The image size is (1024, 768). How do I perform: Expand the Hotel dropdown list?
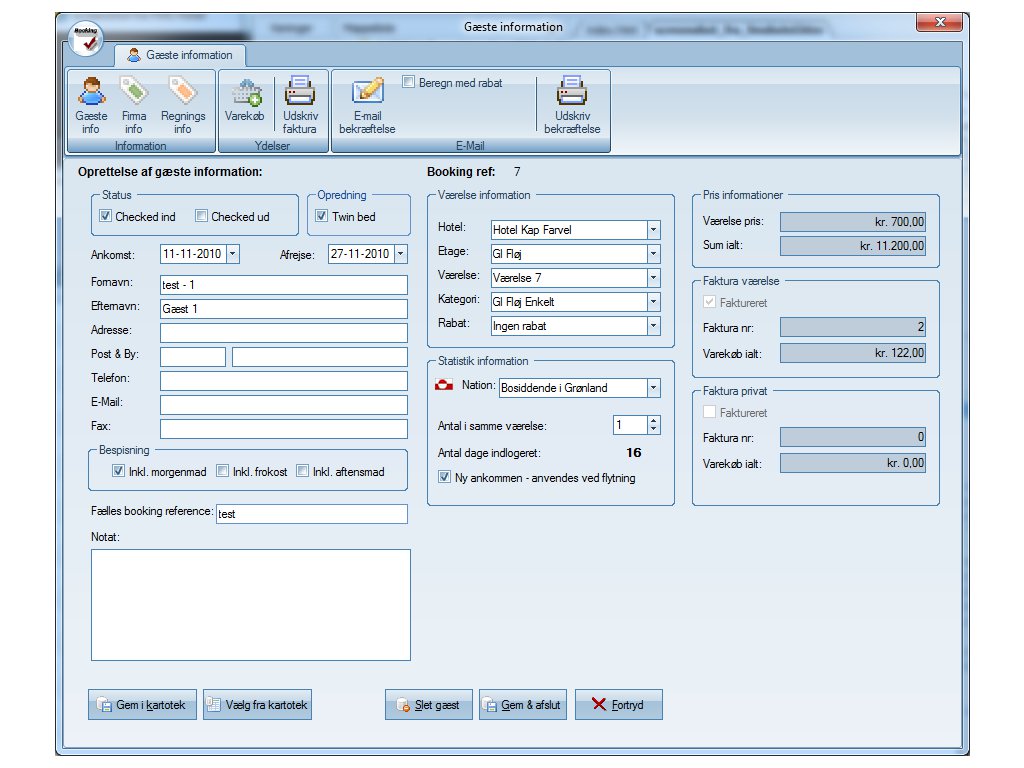coord(653,230)
